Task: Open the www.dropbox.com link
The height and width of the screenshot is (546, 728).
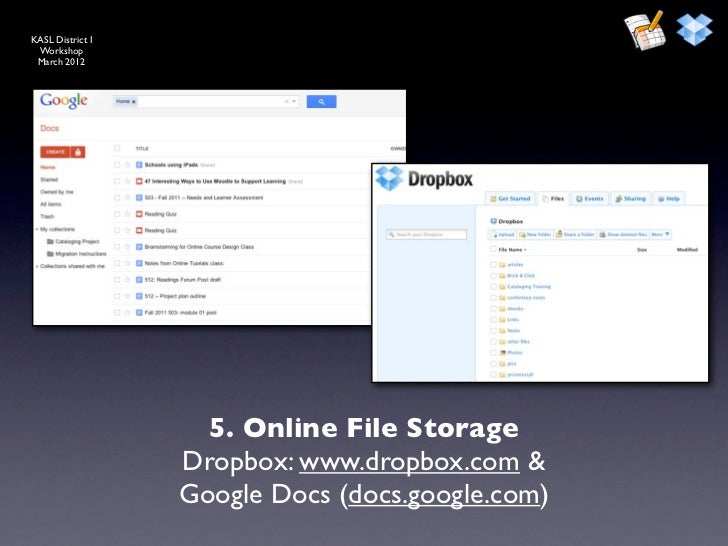Action: click(x=409, y=461)
